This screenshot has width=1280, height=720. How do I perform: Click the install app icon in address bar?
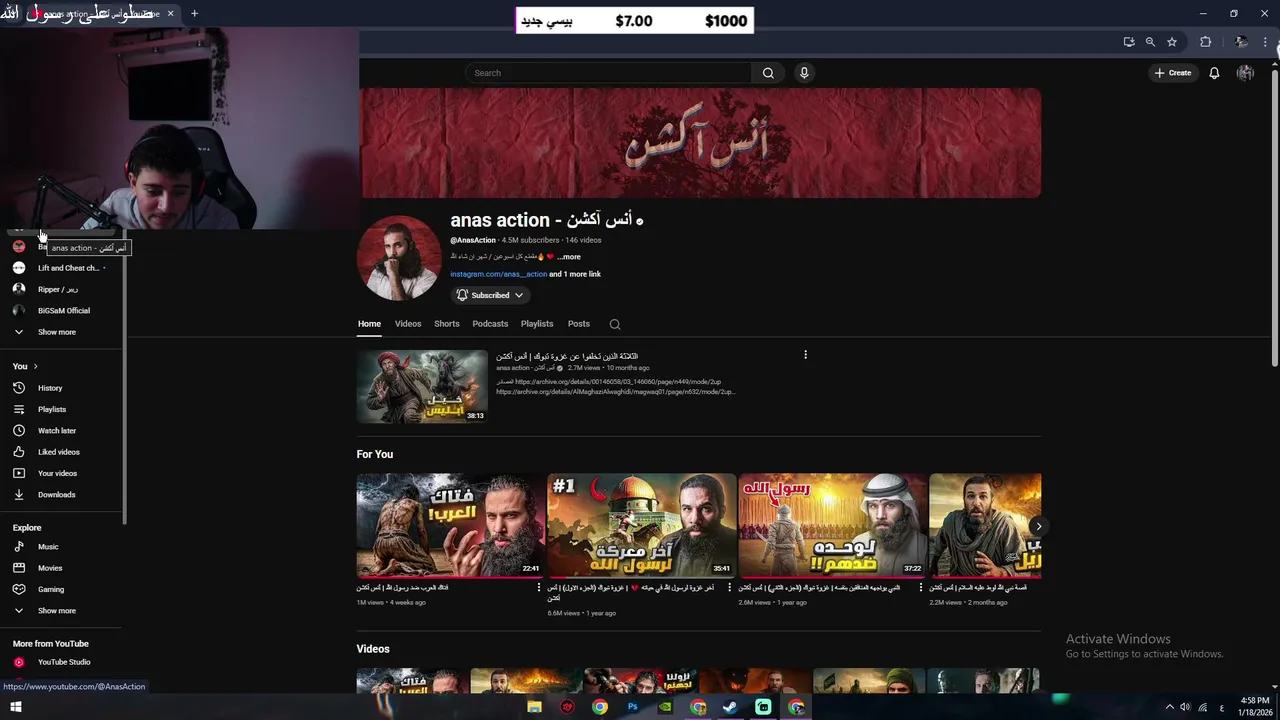tap(1129, 42)
